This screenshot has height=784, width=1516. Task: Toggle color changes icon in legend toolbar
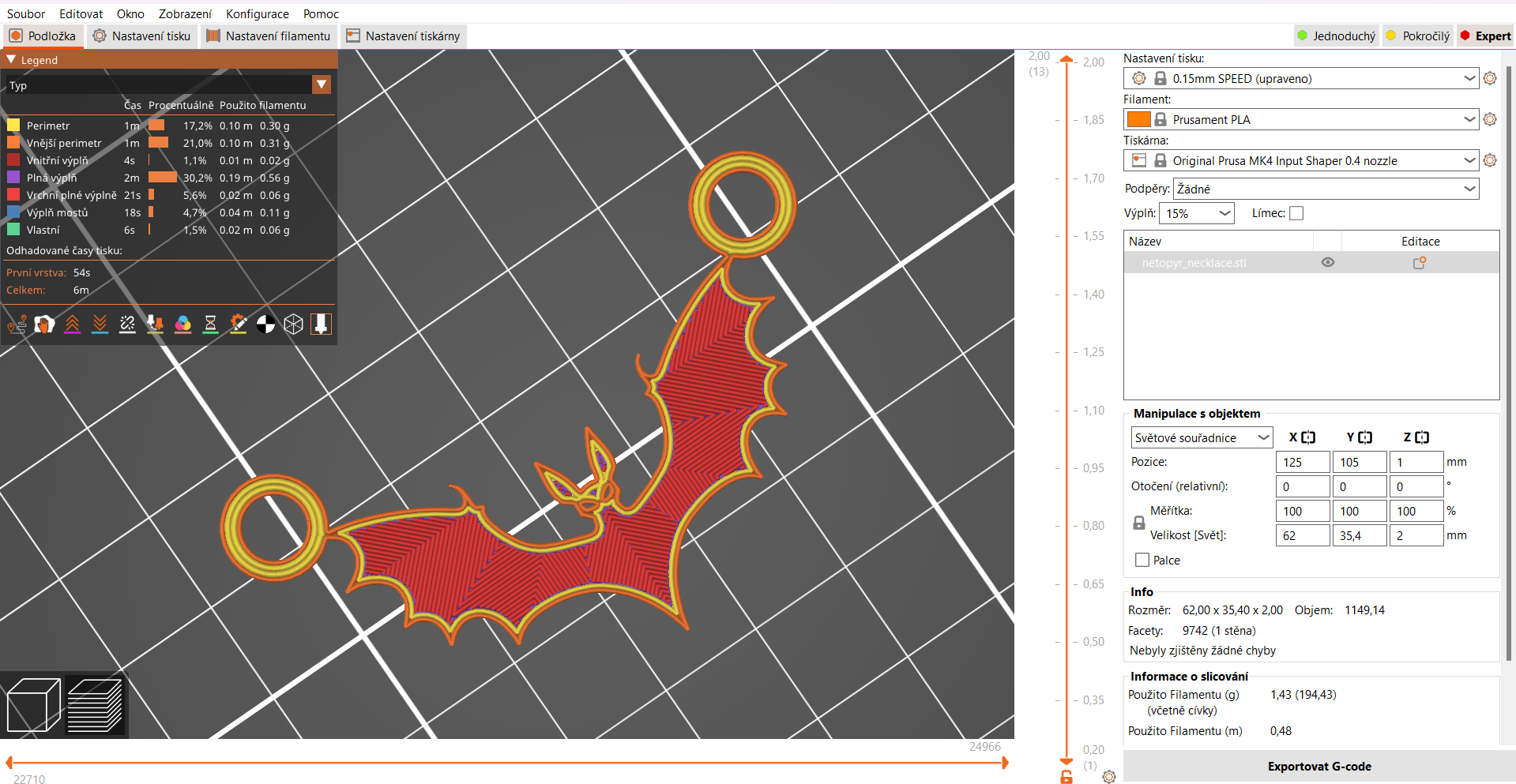pyautogui.click(x=182, y=324)
